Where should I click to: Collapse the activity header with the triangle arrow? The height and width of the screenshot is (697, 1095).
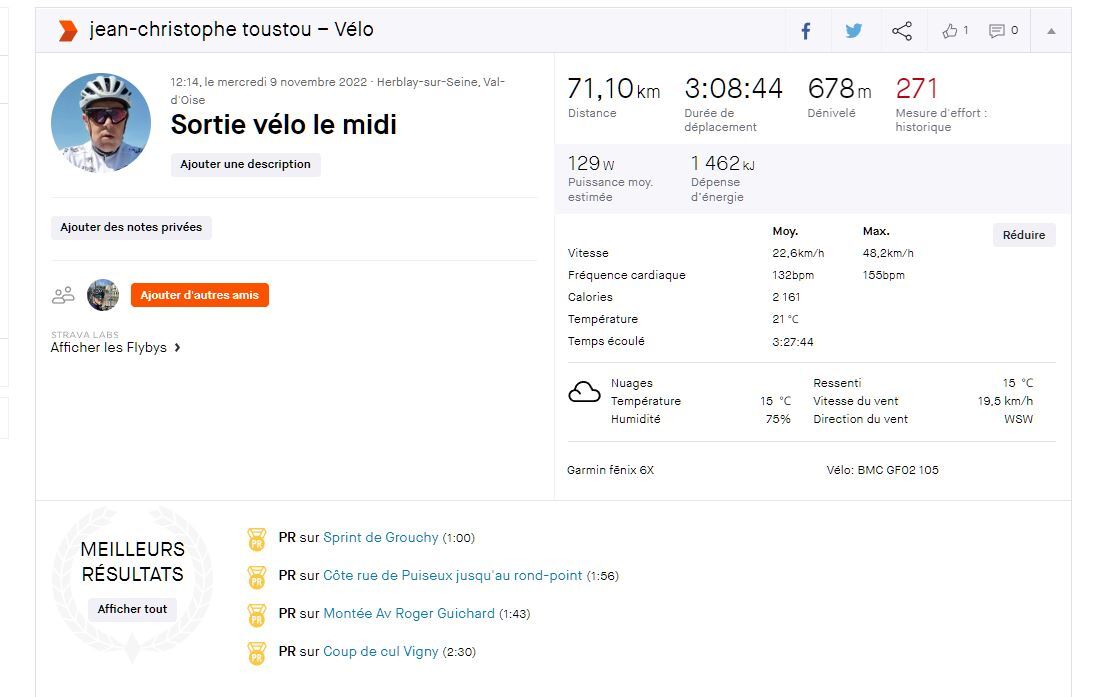[x=1051, y=31]
